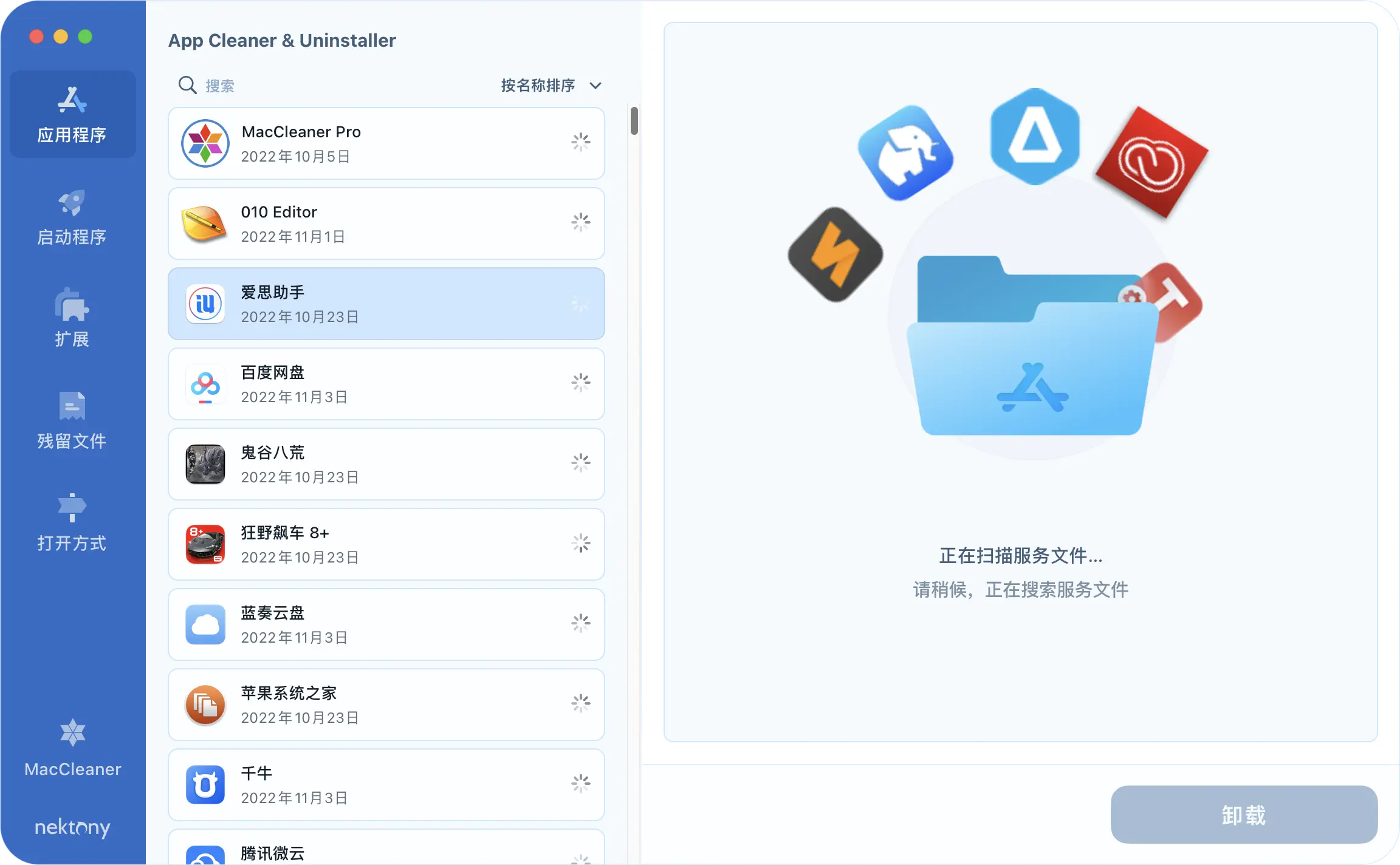Click the 卸载 uninstall button
1400x865 pixels.
(x=1244, y=815)
